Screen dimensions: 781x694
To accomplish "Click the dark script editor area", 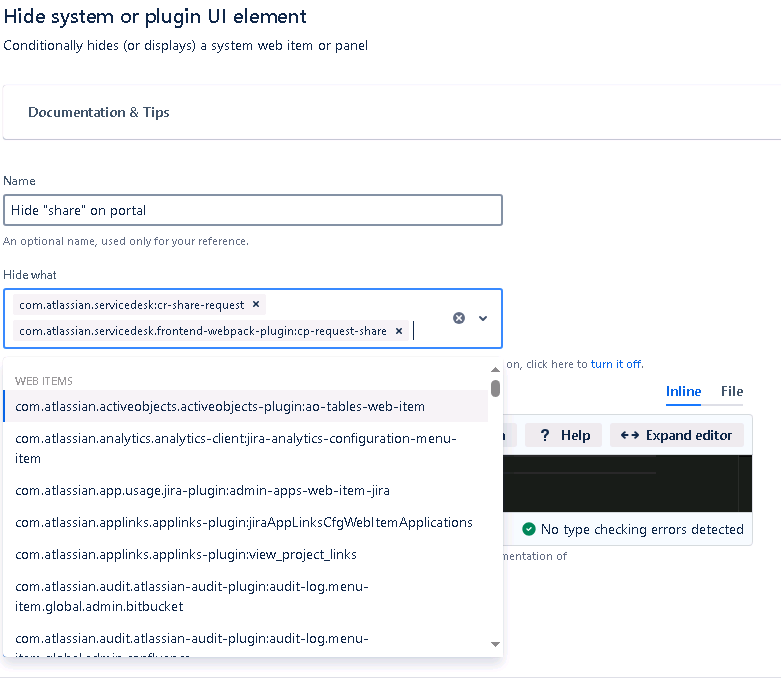I will point(627,483).
